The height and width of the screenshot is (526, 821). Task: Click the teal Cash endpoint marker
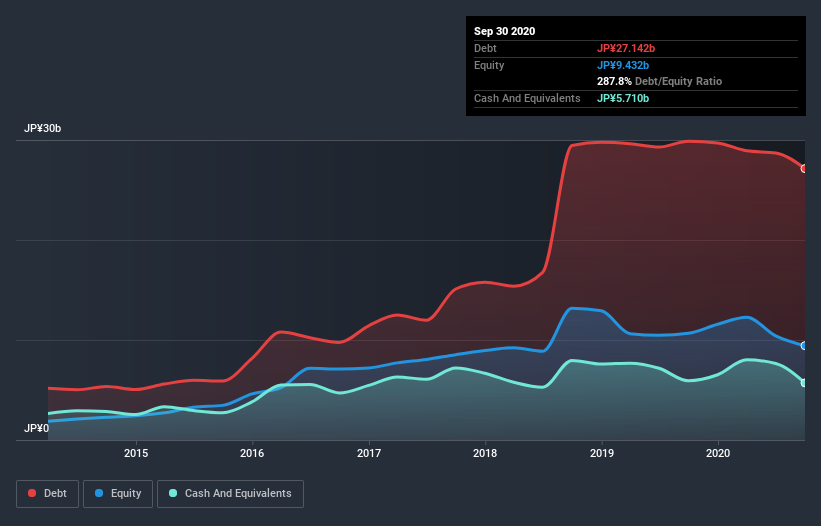click(x=804, y=383)
